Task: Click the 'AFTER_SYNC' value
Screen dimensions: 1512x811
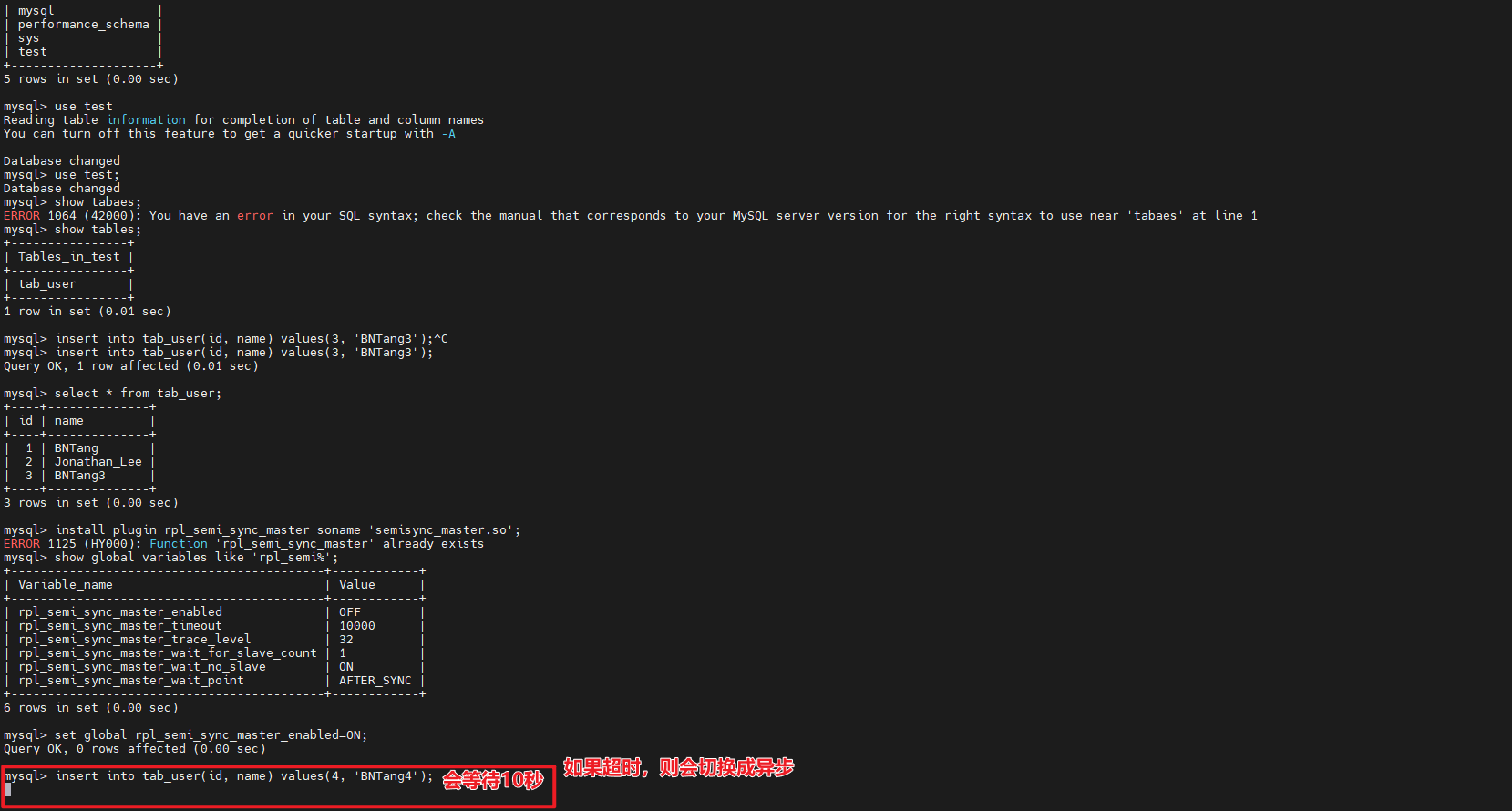Action: [375, 681]
